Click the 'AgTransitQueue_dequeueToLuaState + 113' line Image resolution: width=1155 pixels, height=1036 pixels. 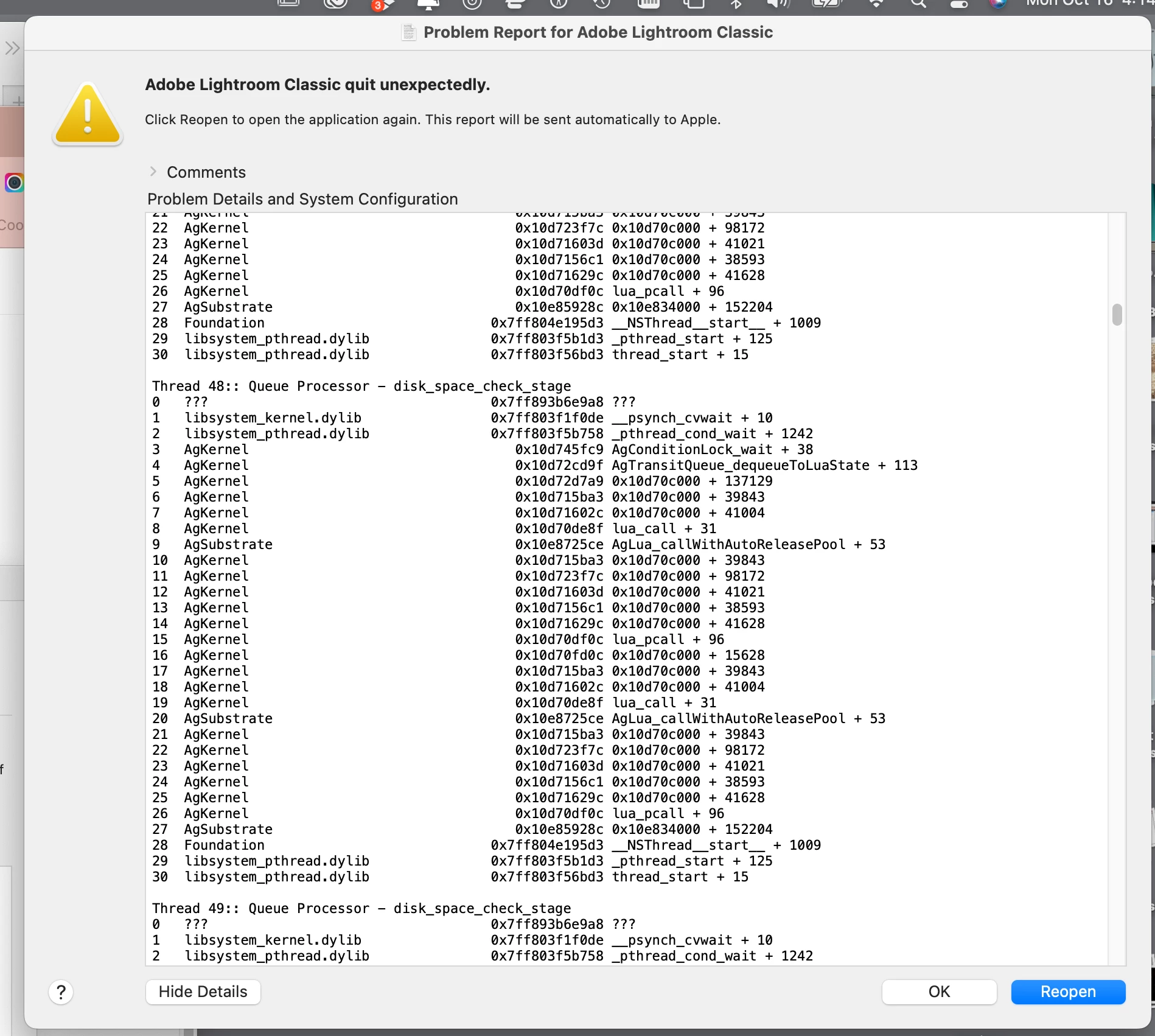535,465
